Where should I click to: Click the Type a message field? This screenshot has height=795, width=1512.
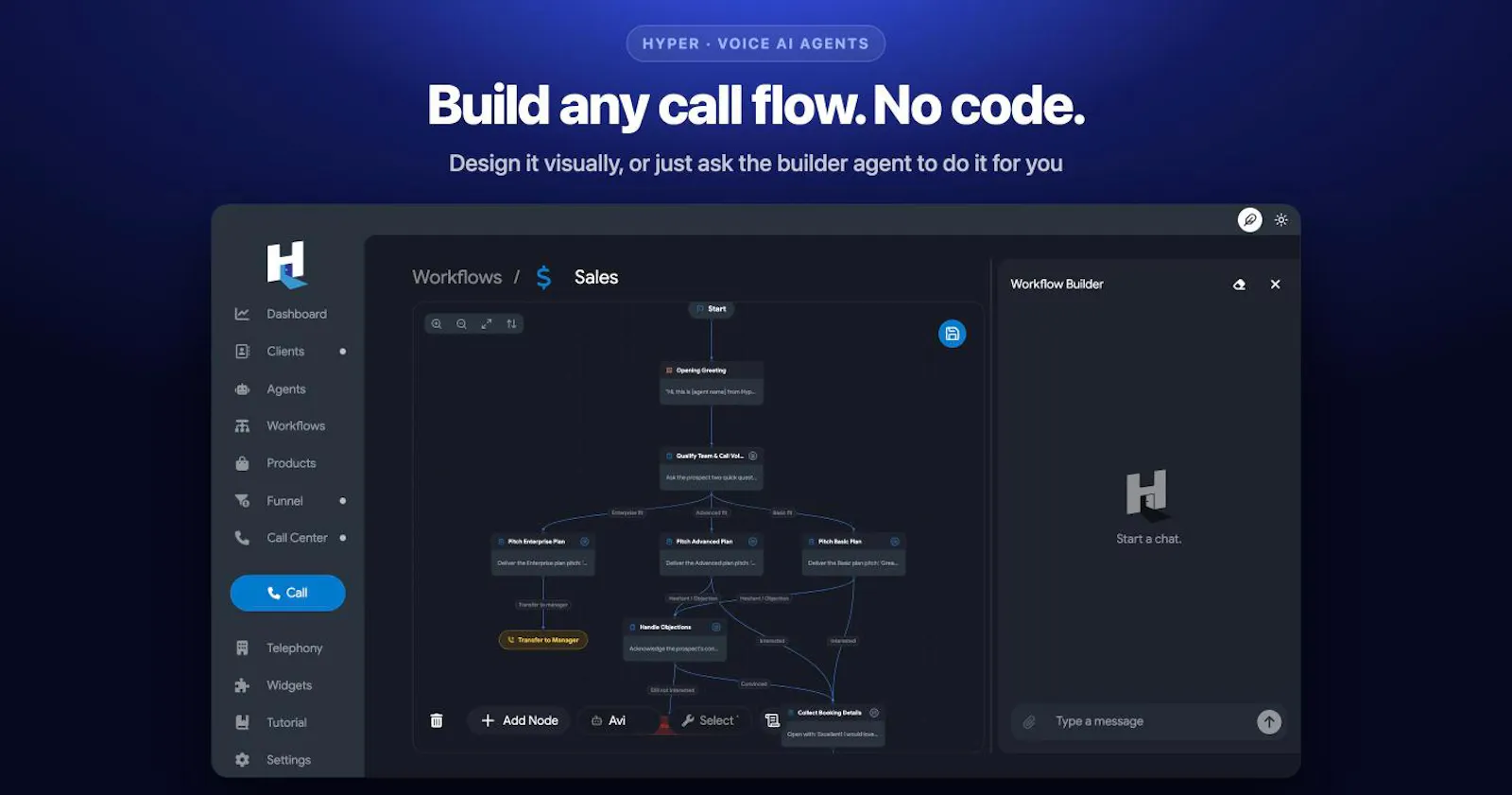[1148, 721]
